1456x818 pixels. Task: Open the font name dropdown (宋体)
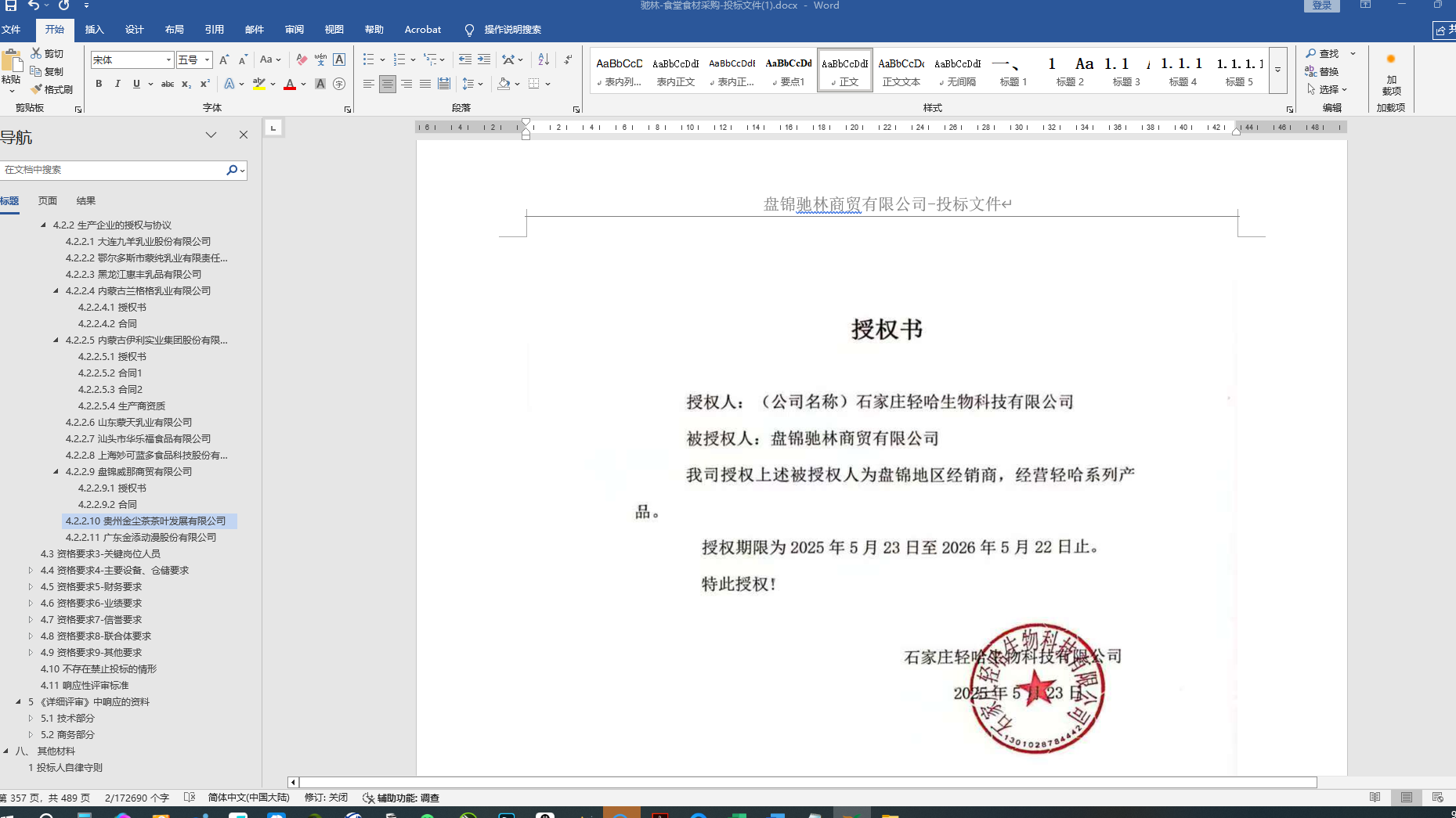click(168, 60)
